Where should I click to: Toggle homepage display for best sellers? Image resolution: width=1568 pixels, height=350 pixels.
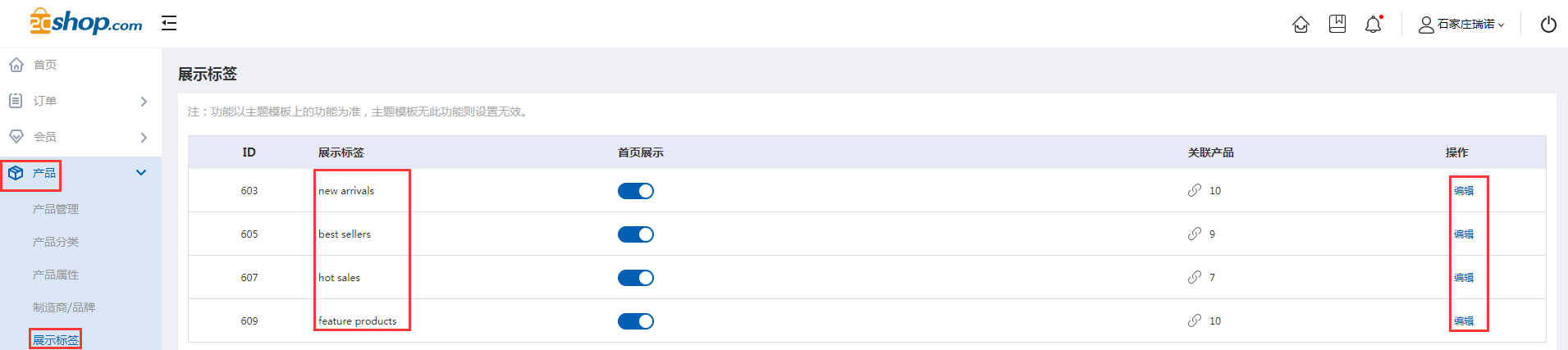pos(636,234)
